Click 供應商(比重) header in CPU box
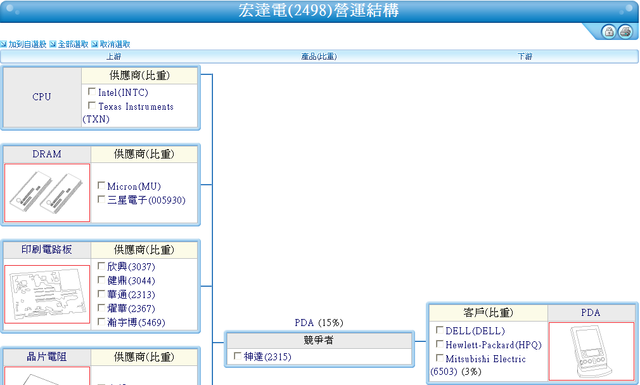Screen dimensions: 640x385 (139, 75)
